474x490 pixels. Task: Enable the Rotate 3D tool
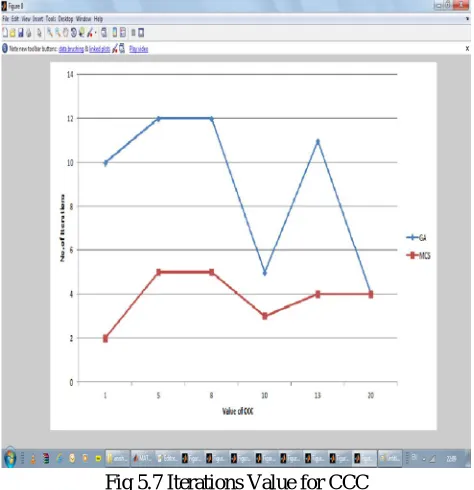(74, 33)
